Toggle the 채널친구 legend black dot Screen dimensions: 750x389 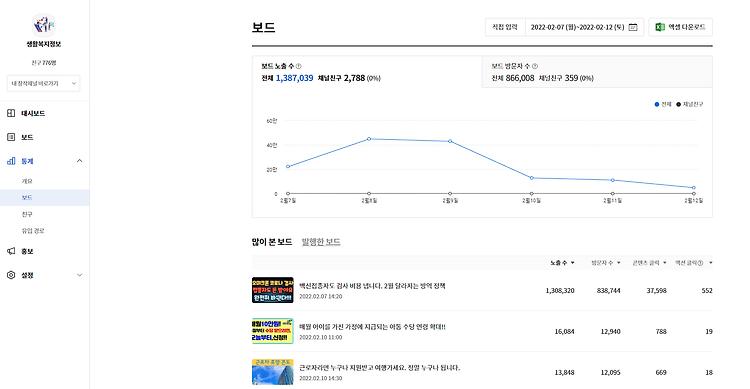click(678, 104)
